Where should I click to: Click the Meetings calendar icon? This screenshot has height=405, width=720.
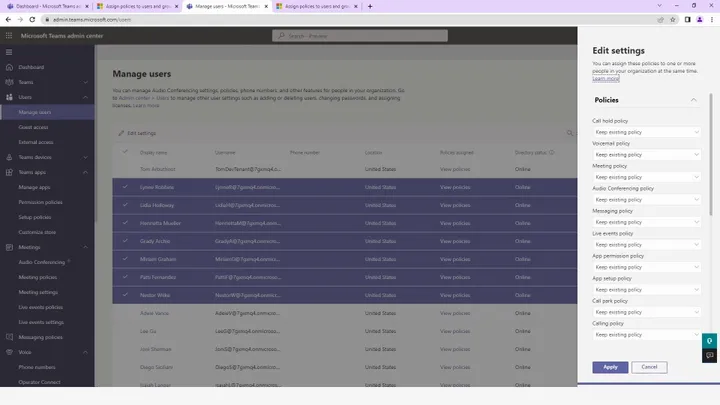click(x=9, y=247)
